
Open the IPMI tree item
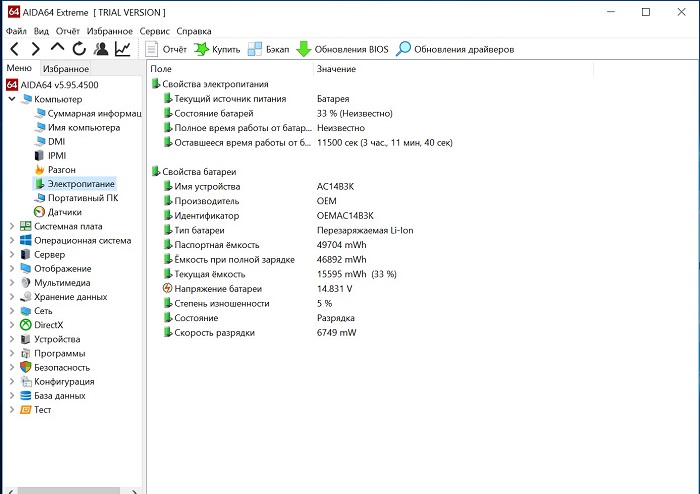[50, 156]
